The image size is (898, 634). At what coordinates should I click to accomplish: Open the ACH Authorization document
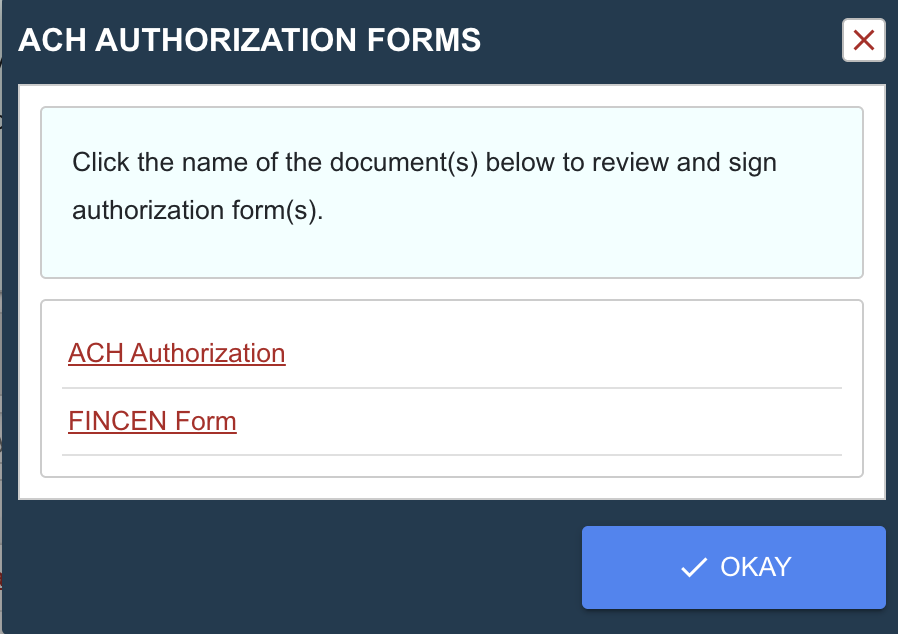click(x=177, y=353)
